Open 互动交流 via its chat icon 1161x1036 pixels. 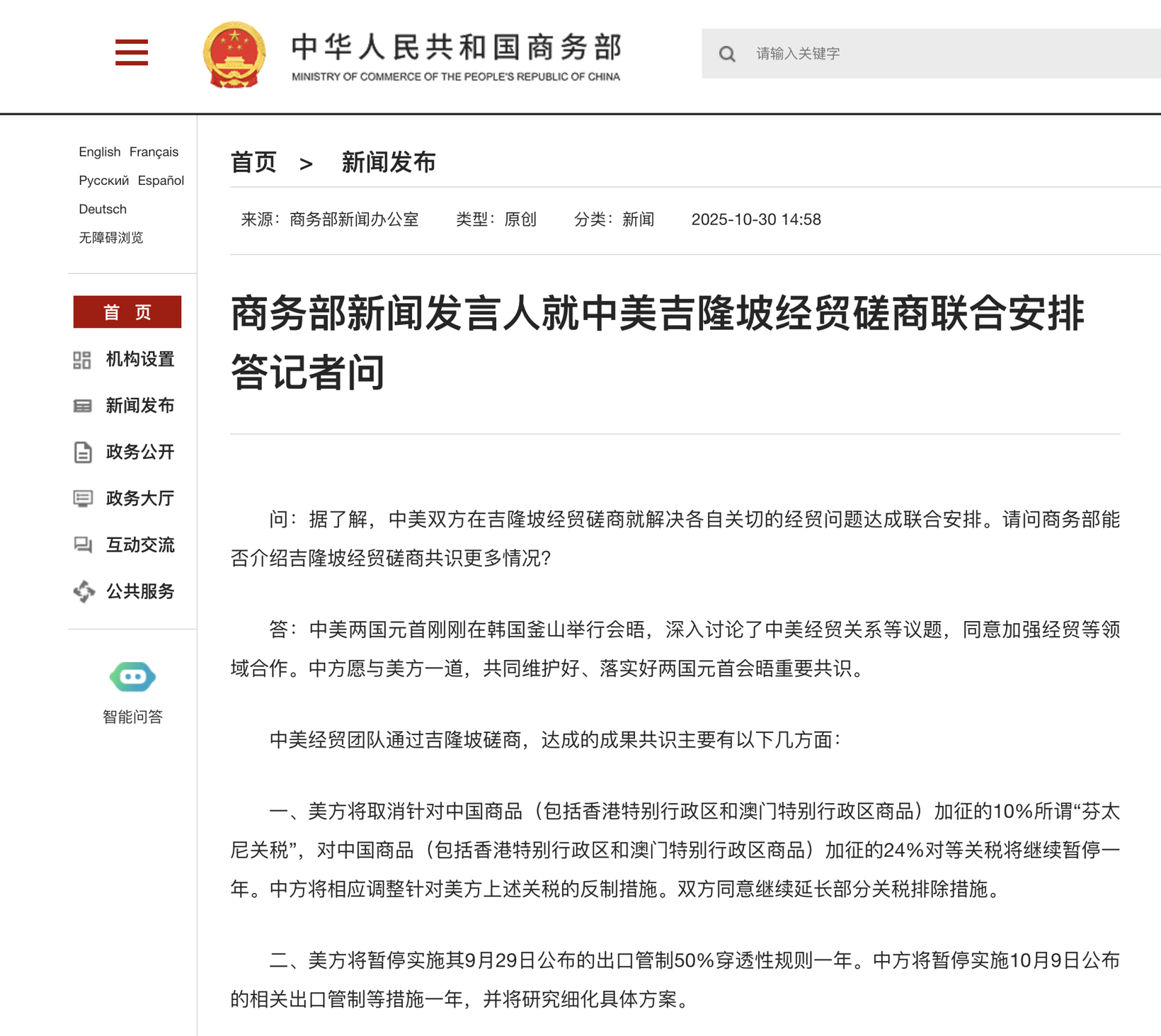[83, 545]
